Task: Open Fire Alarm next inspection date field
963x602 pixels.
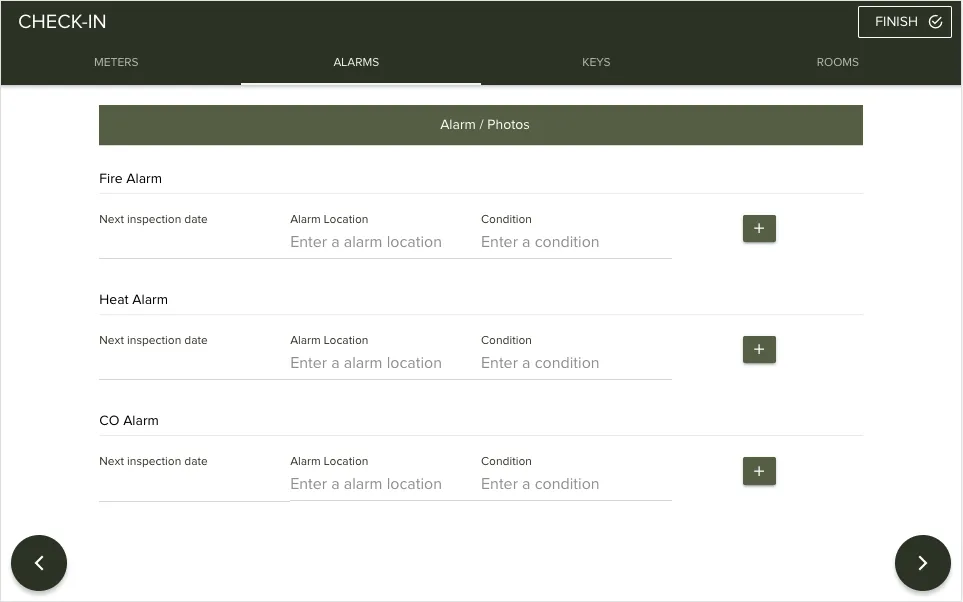Action: (194, 242)
